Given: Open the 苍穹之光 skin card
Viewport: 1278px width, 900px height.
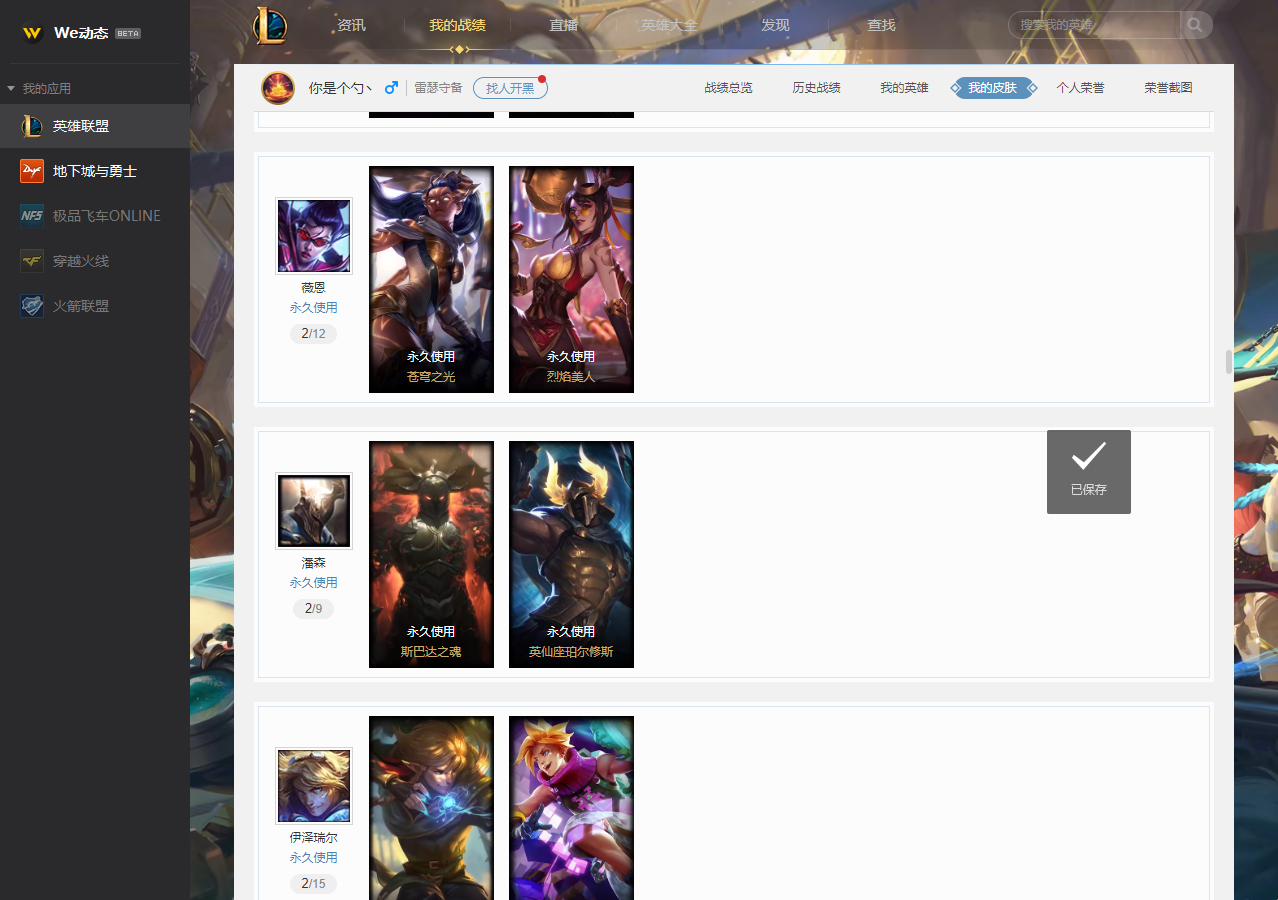Looking at the screenshot, I should [431, 279].
